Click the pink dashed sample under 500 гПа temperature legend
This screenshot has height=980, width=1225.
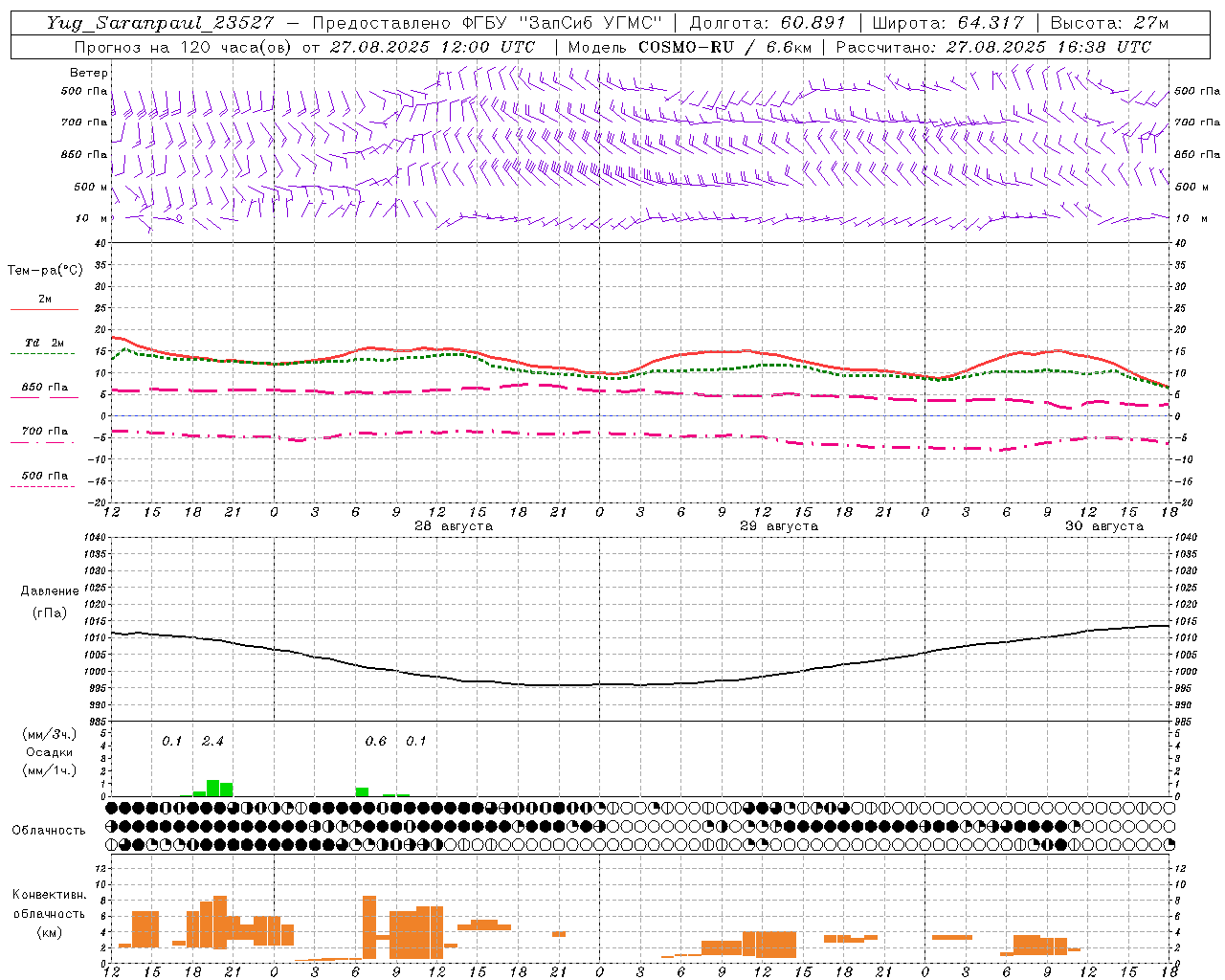43,486
